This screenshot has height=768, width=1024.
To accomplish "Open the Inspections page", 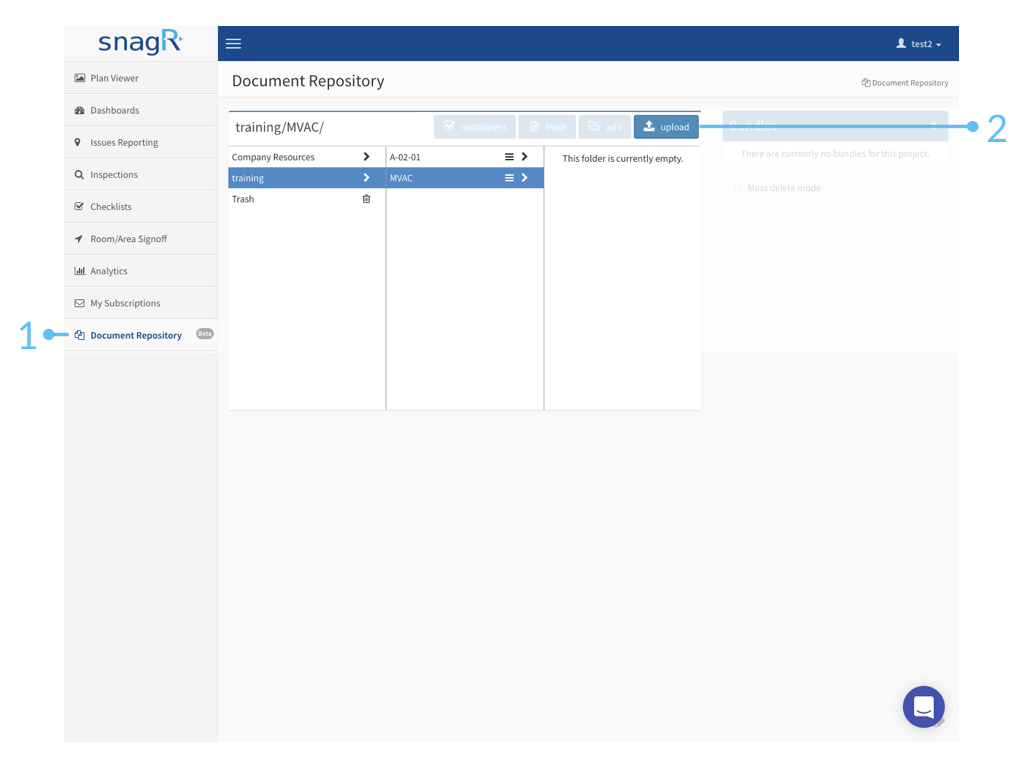I will [x=140, y=174].
